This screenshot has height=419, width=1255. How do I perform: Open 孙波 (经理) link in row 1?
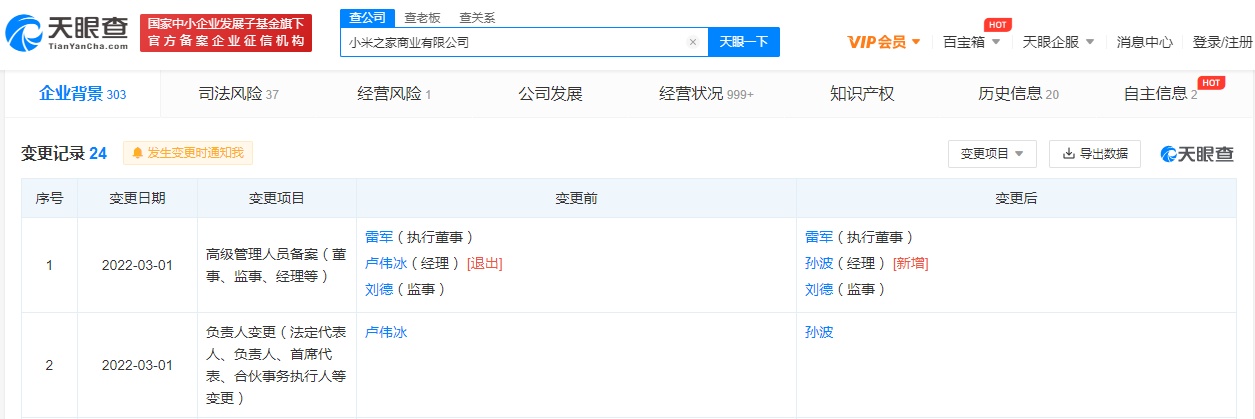click(819, 263)
